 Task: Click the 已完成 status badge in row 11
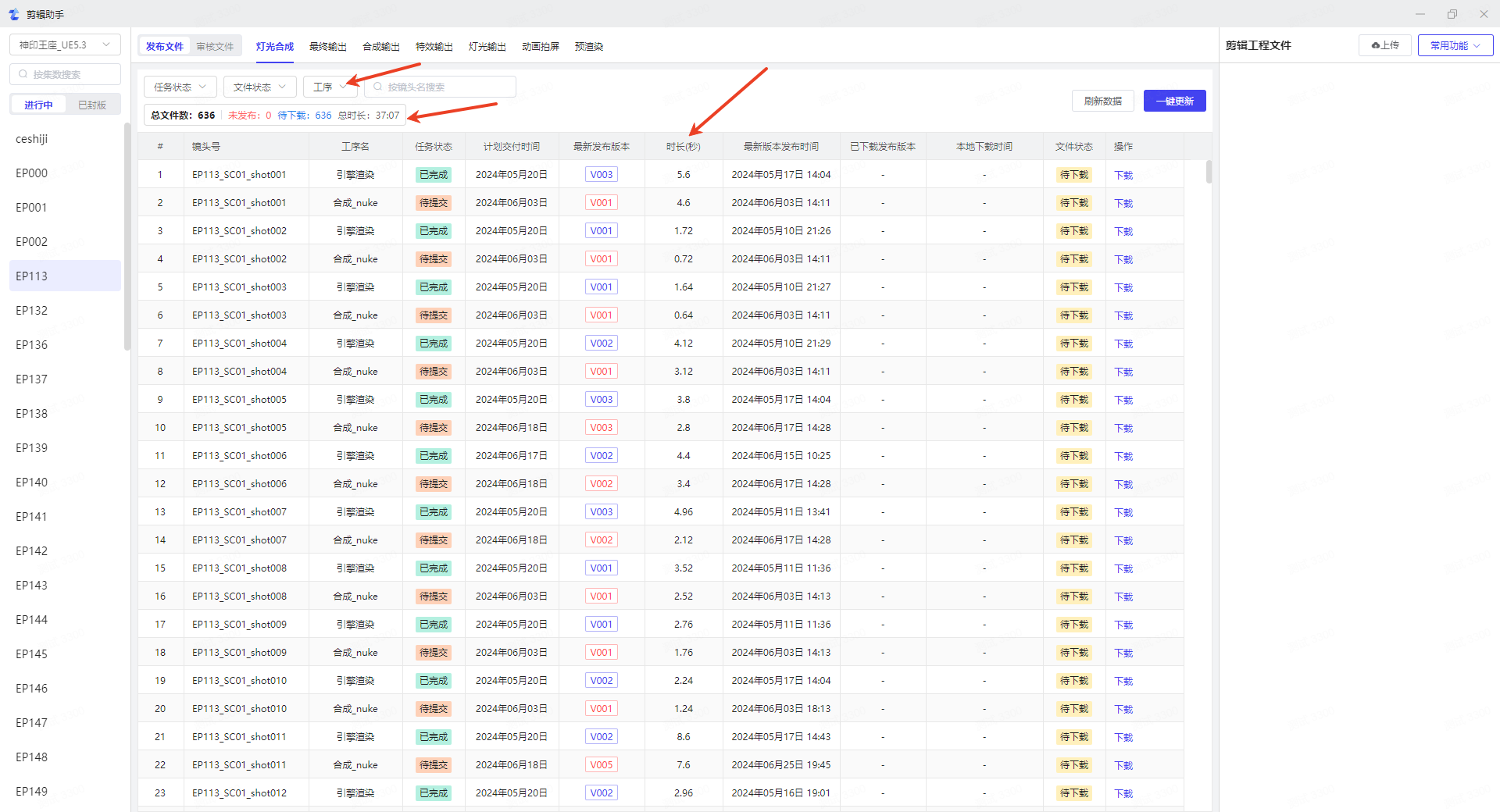[434, 456]
